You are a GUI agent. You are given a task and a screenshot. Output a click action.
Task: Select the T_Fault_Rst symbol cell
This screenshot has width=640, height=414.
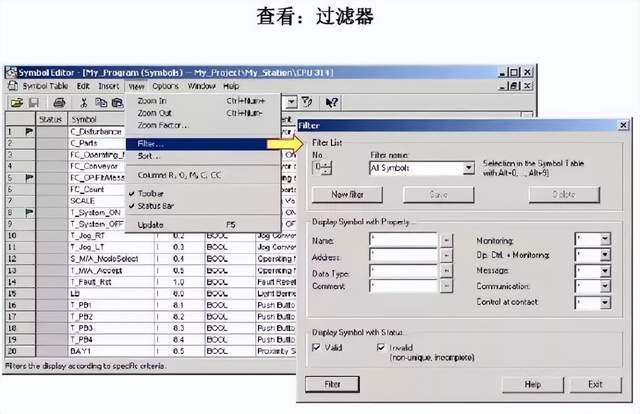point(111,282)
